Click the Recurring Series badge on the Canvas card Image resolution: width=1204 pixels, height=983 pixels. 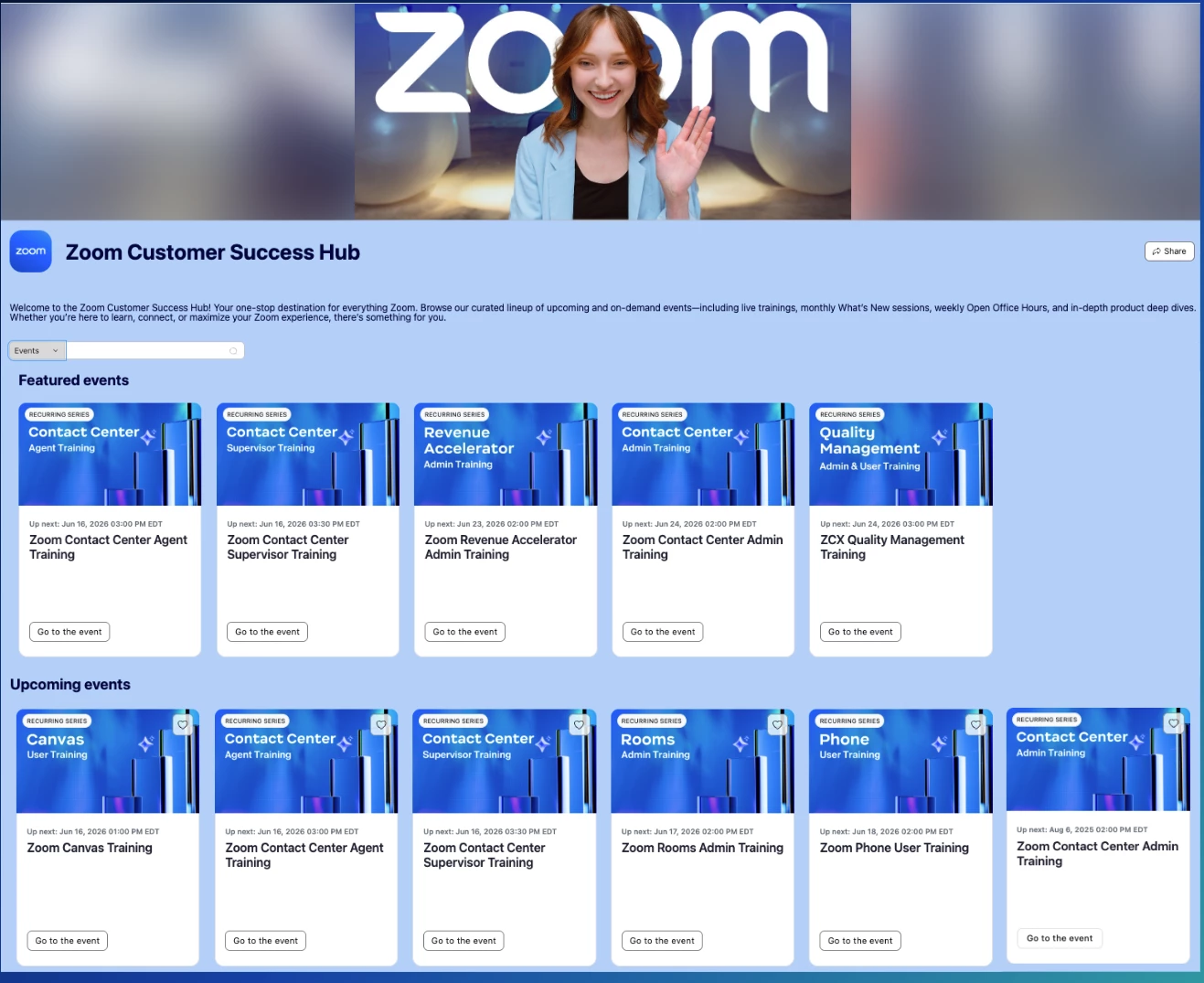(57, 721)
